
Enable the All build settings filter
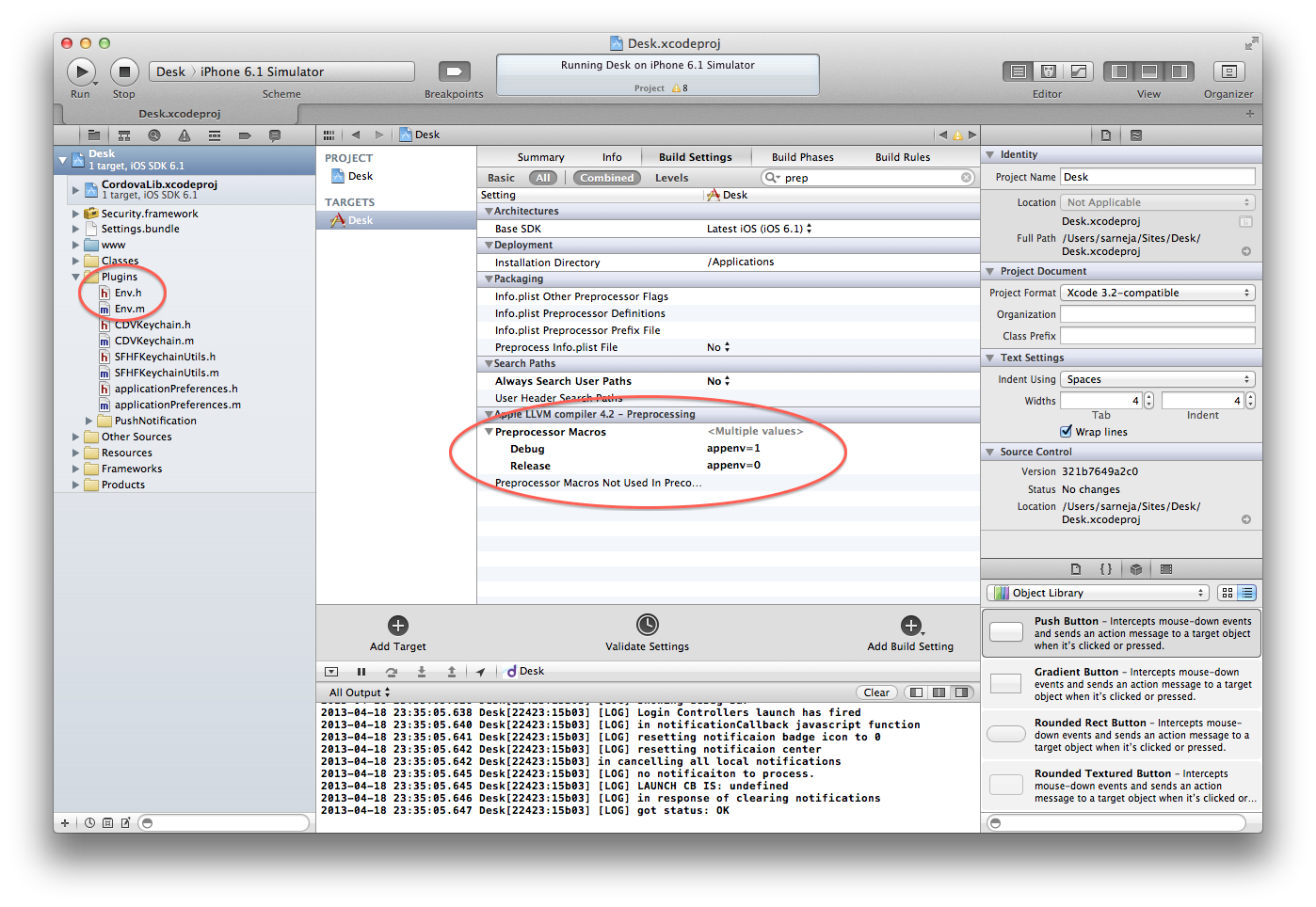coord(543,178)
